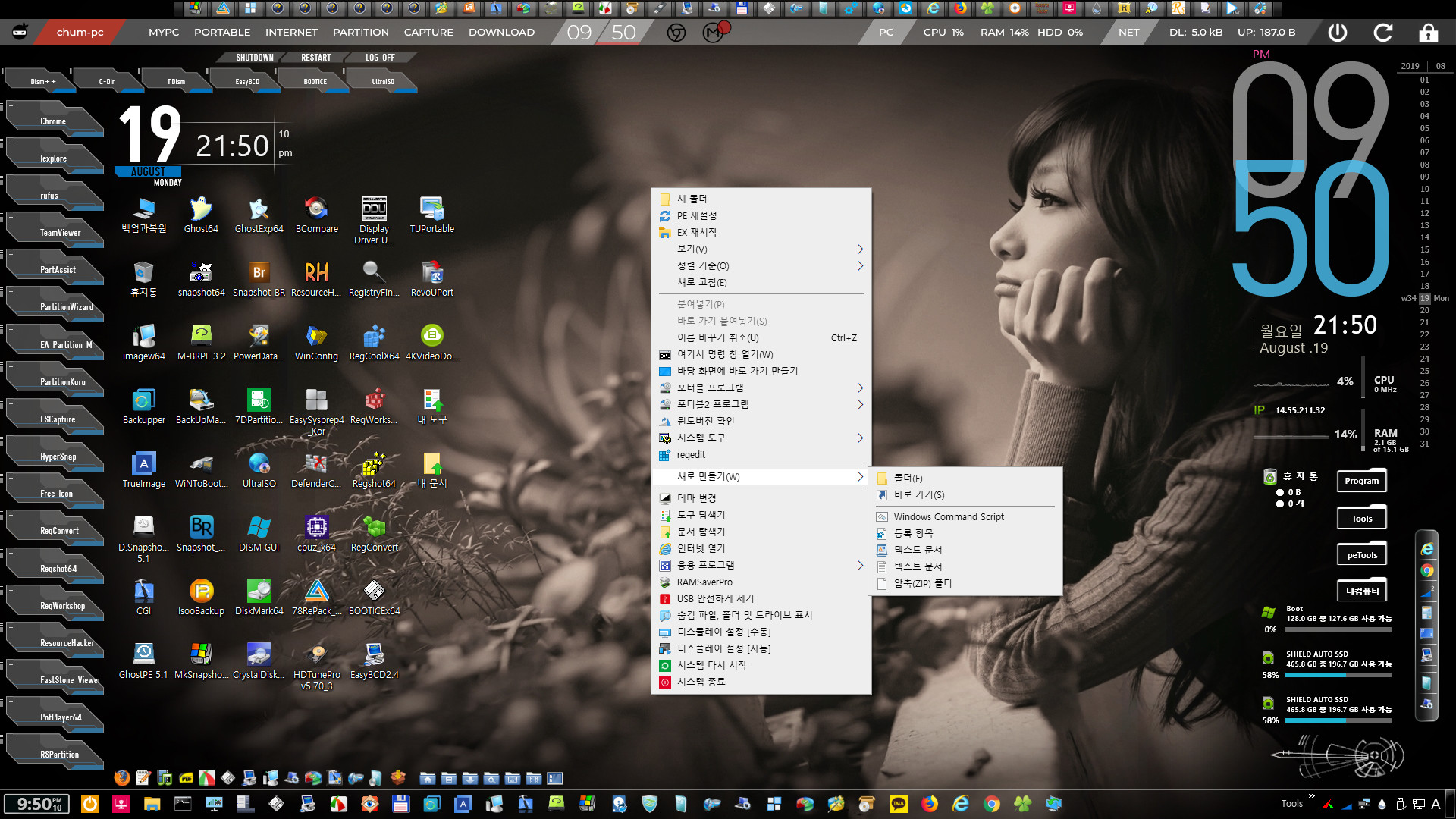This screenshot has width=1456, height=819.
Task: Click the Dism++ tab at top left
Action: [x=42, y=81]
